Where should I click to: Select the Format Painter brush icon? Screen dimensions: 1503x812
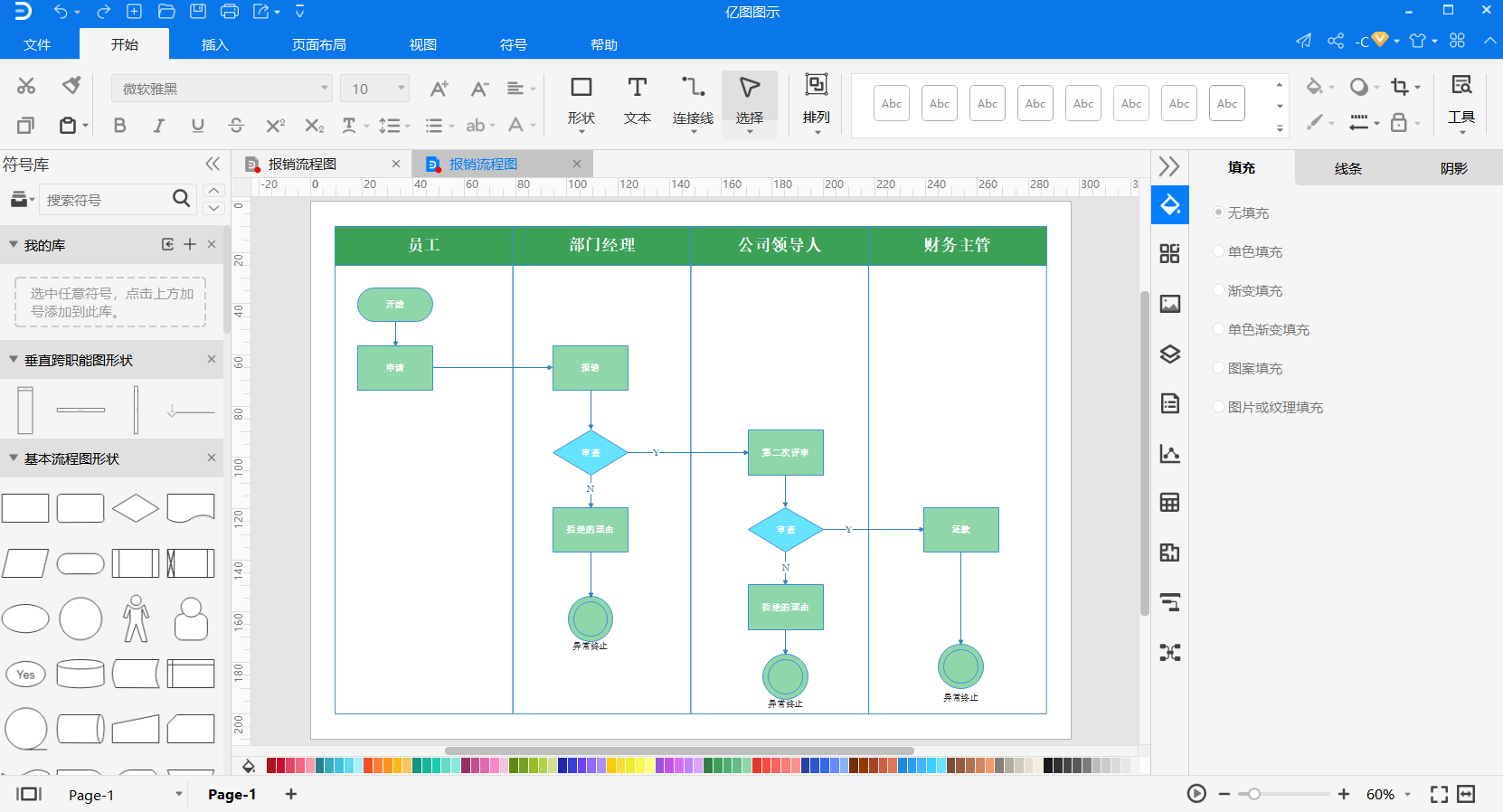coord(71,86)
